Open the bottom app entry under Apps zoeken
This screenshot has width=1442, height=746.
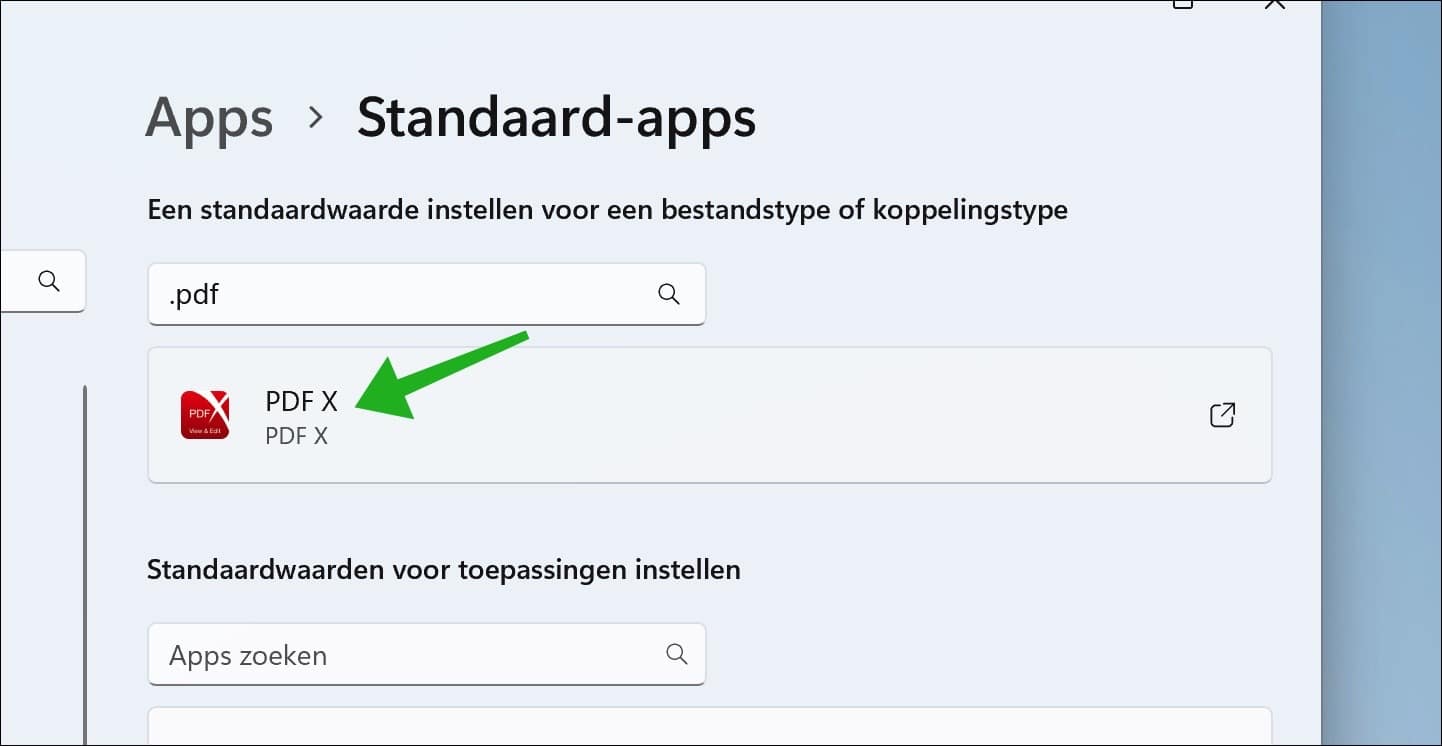[x=709, y=730]
